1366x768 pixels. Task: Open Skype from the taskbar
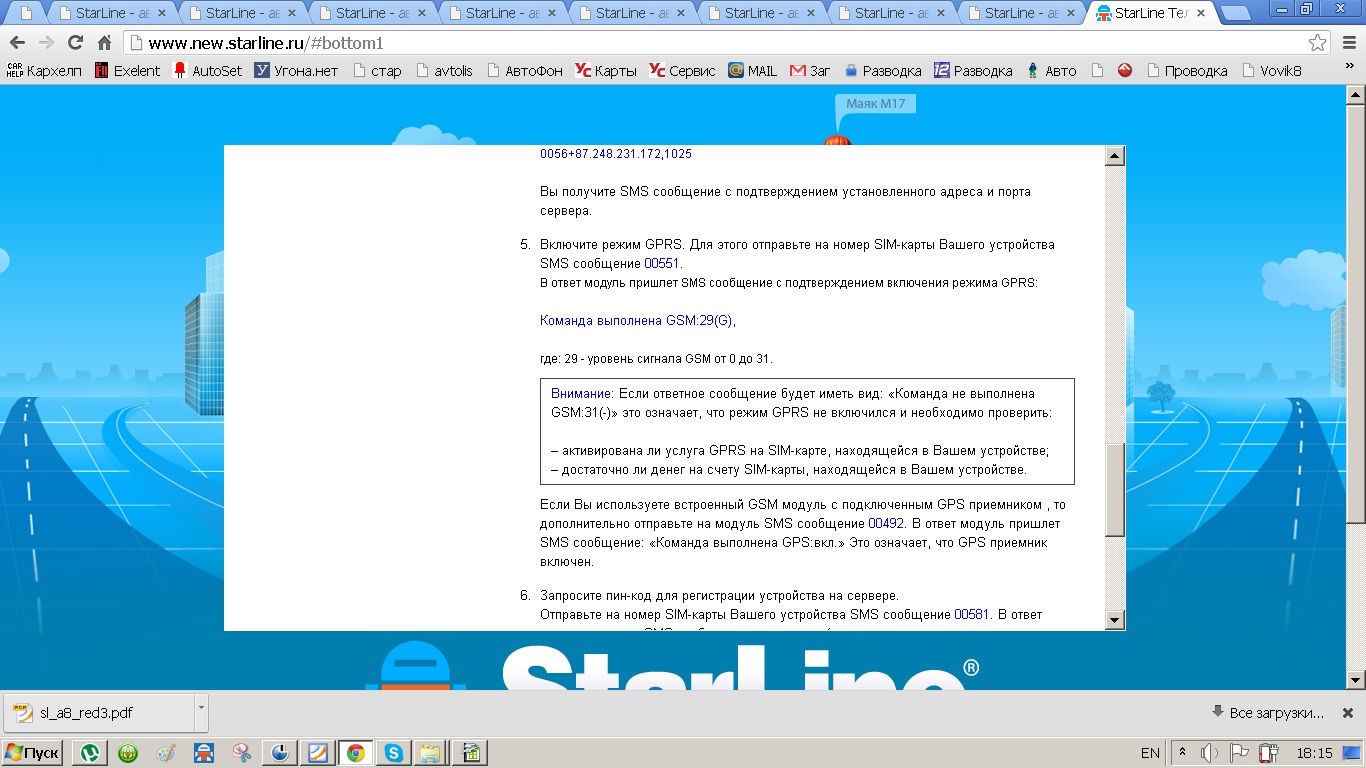click(x=394, y=753)
